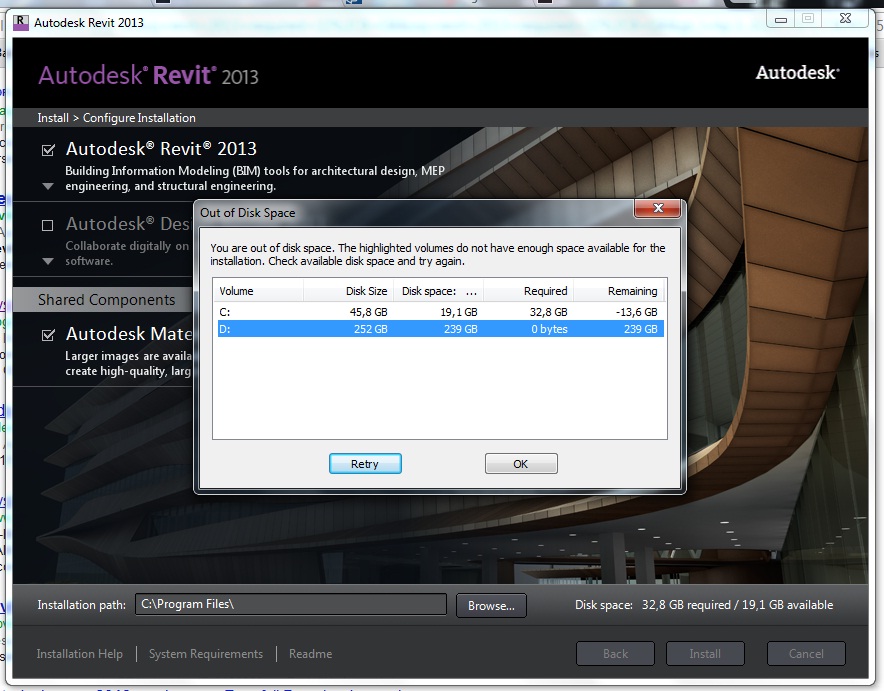The width and height of the screenshot is (884, 691).
Task: Expand the Autodesk Design Review options arrow
Action: pos(48,261)
